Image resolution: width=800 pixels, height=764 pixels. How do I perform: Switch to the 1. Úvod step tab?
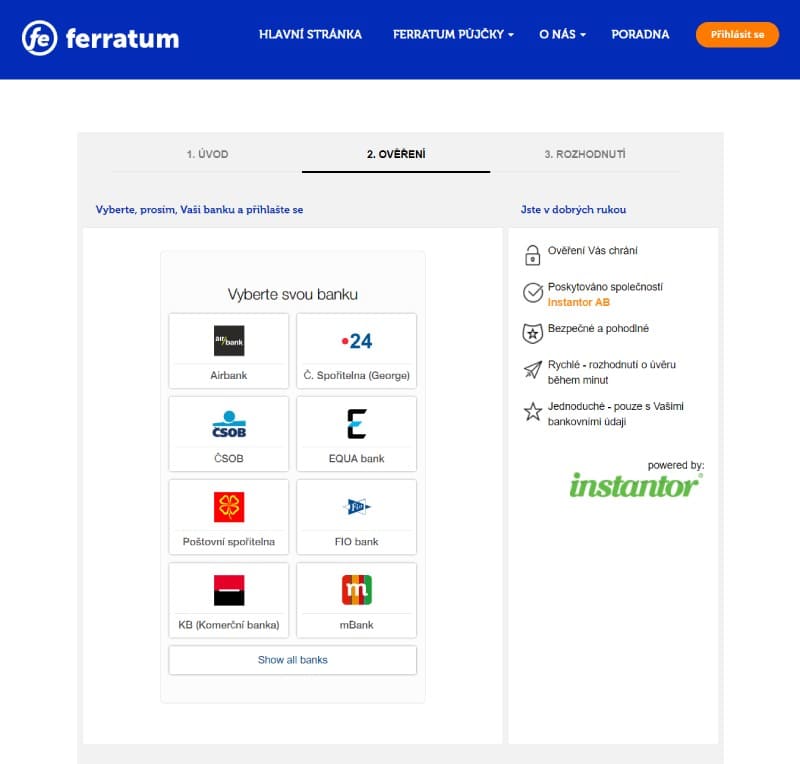click(207, 154)
